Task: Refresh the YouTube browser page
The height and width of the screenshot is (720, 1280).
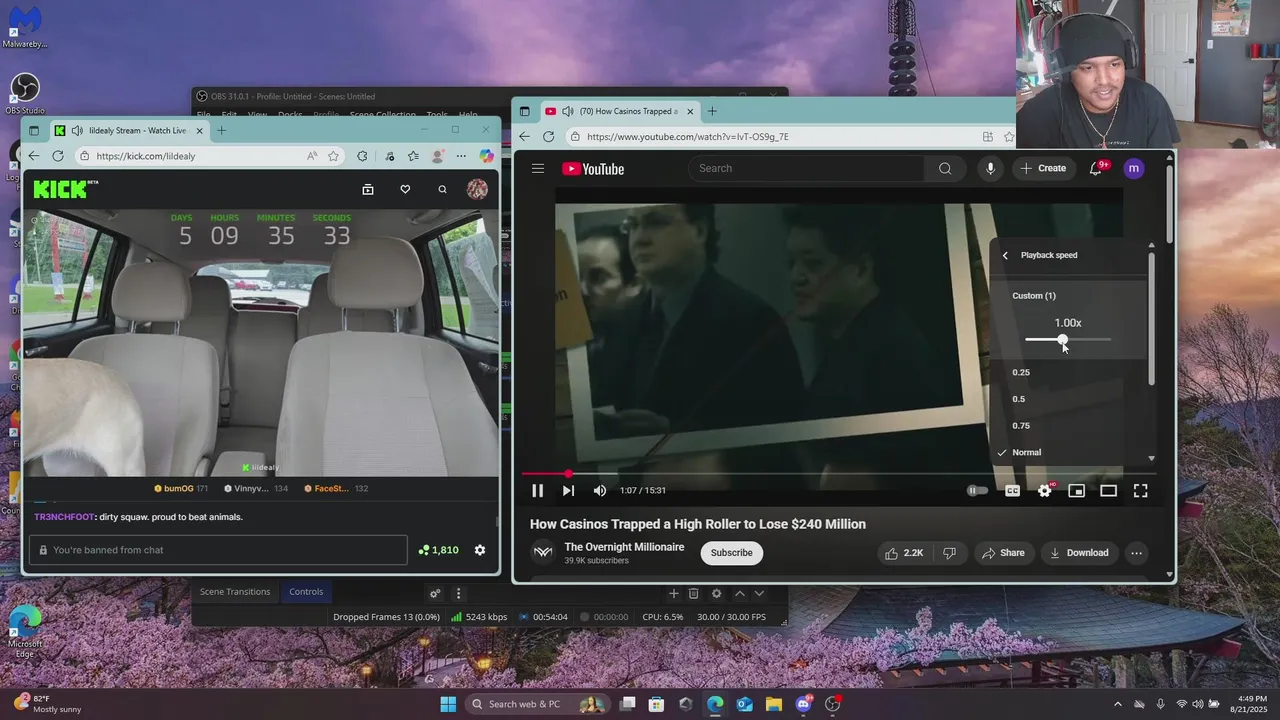Action: [x=548, y=136]
